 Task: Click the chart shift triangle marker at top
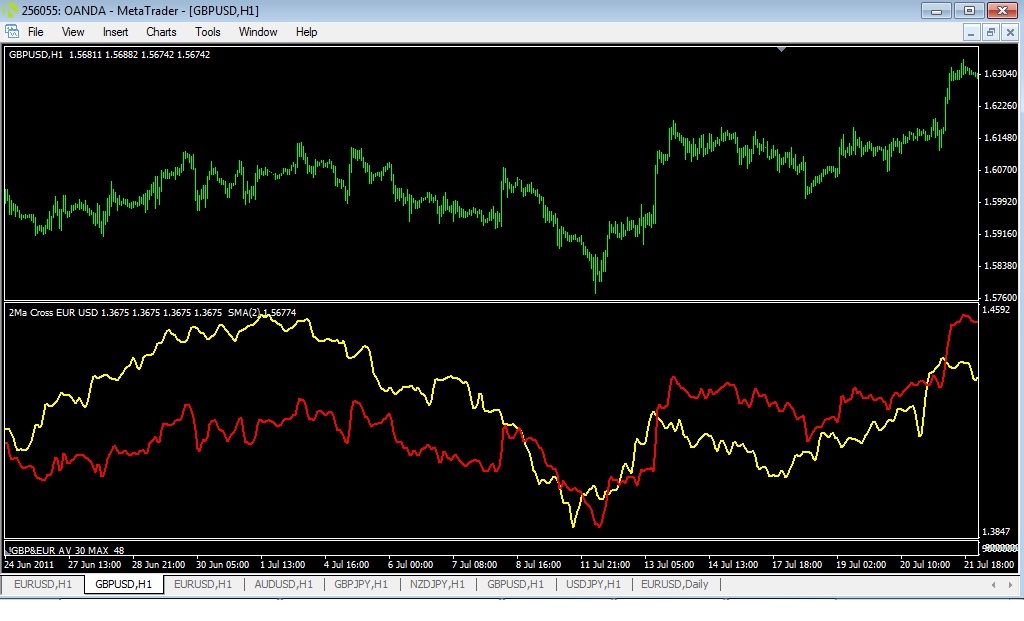[x=781, y=49]
